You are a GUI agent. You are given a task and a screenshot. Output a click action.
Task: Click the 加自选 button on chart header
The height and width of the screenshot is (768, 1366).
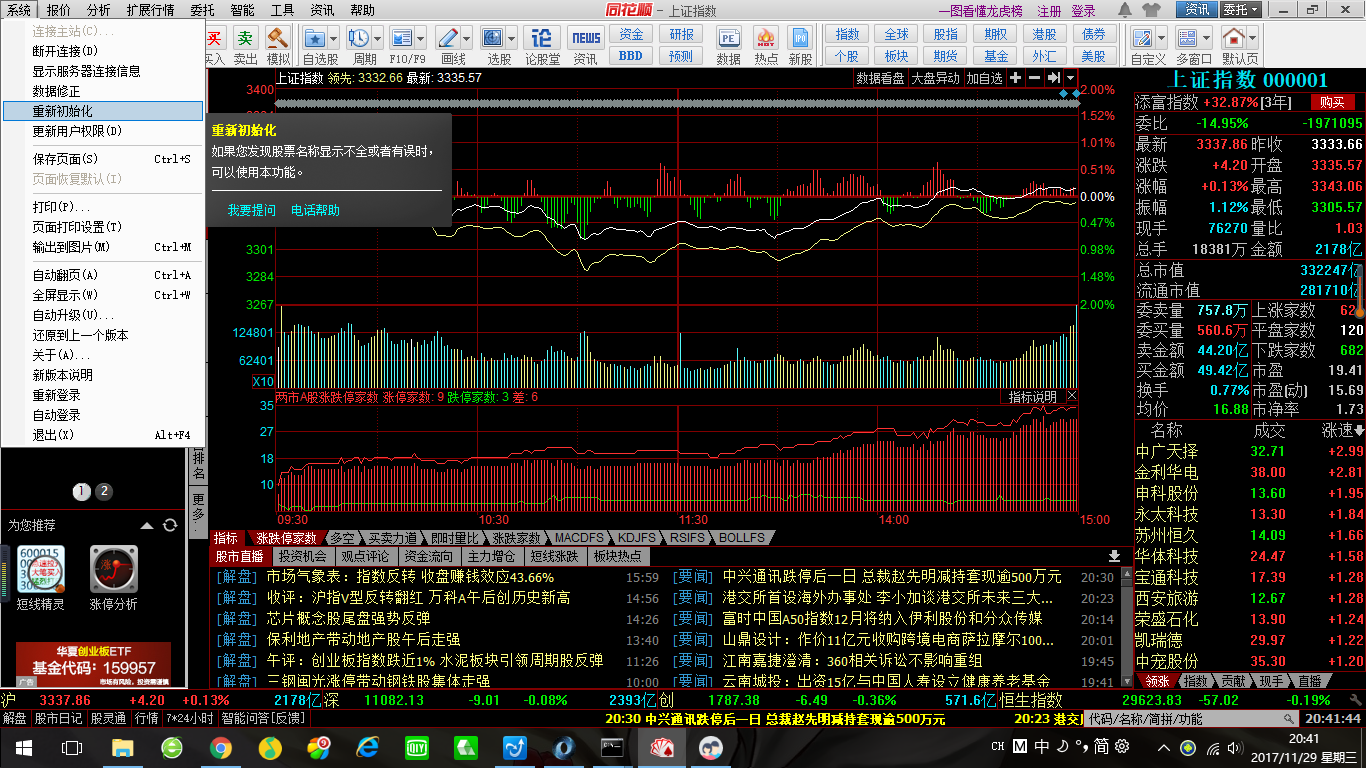983,78
